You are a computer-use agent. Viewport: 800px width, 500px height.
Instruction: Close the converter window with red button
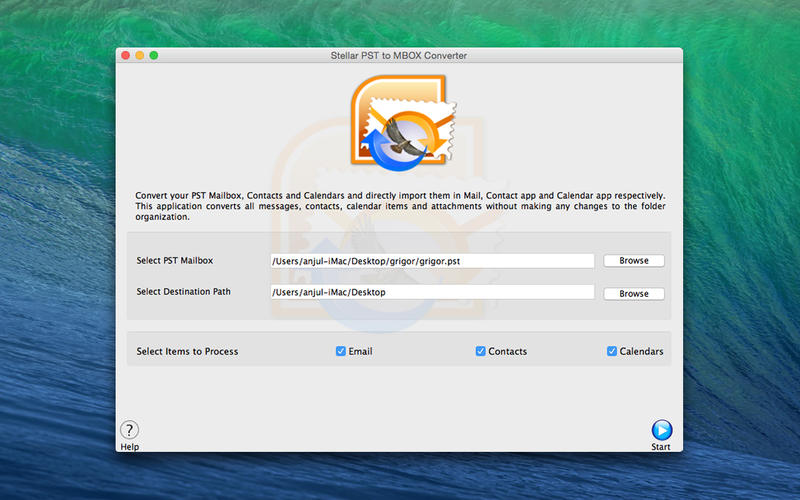coord(126,55)
